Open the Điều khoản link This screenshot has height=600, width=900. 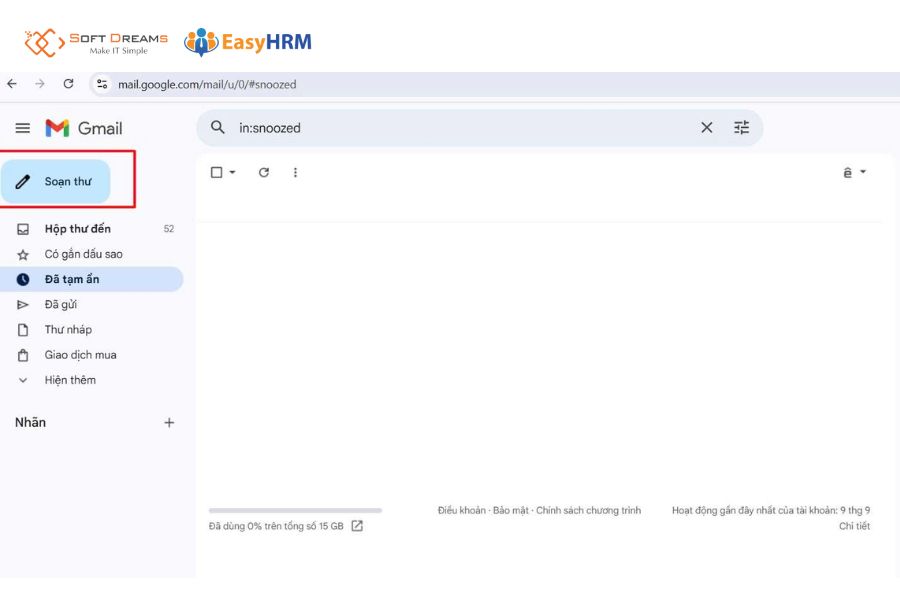coord(461,510)
